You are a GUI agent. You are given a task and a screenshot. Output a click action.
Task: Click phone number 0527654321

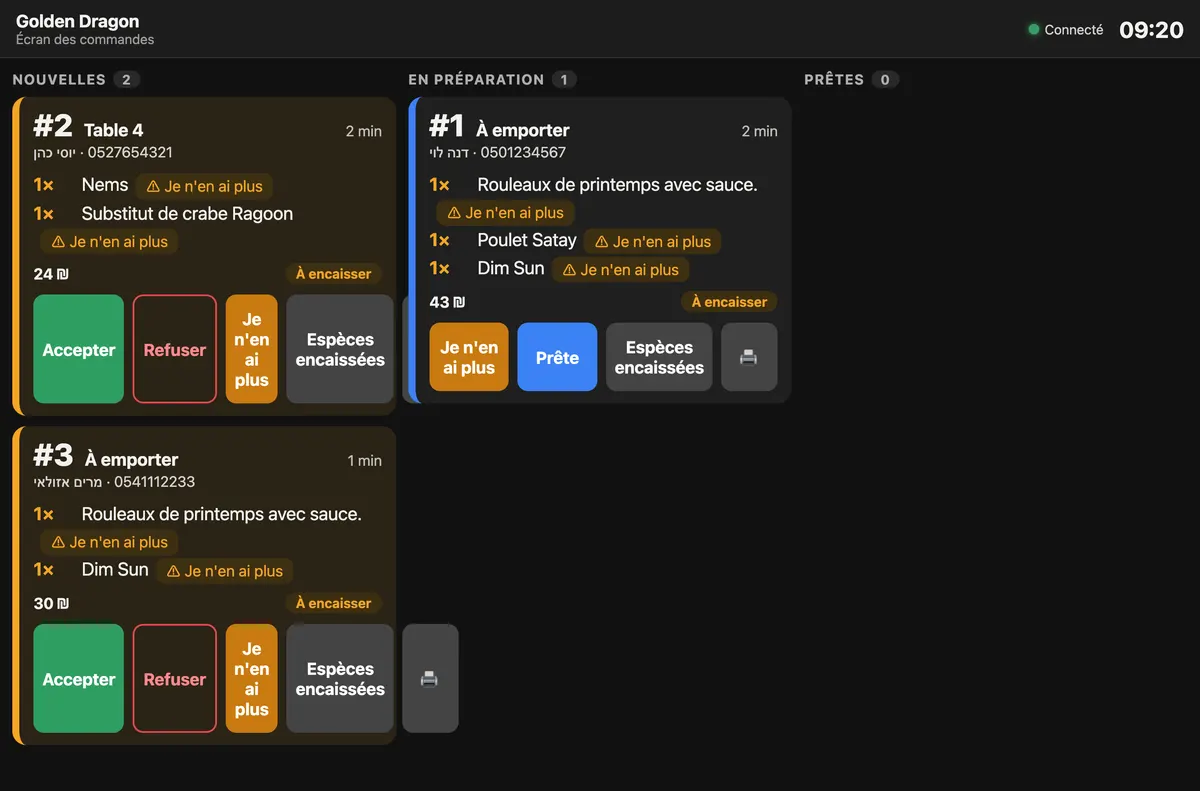pos(130,153)
